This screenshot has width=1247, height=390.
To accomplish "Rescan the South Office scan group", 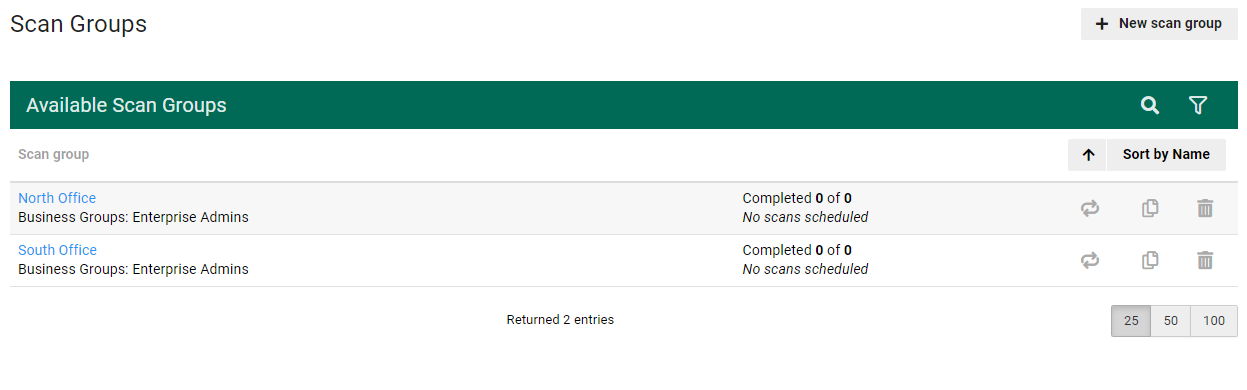I will click(1090, 260).
